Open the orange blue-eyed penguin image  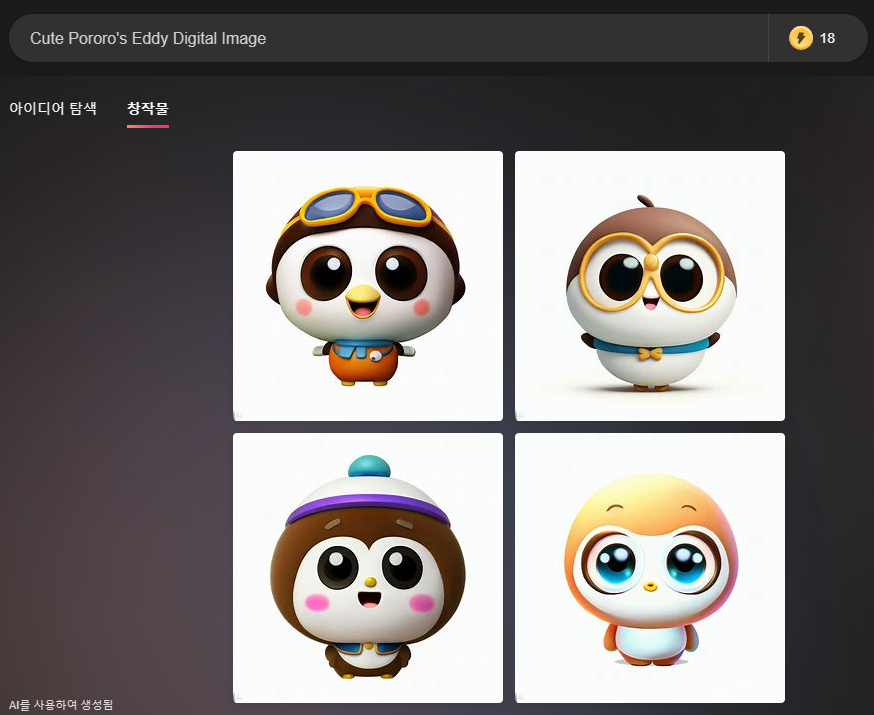click(x=650, y=568)
